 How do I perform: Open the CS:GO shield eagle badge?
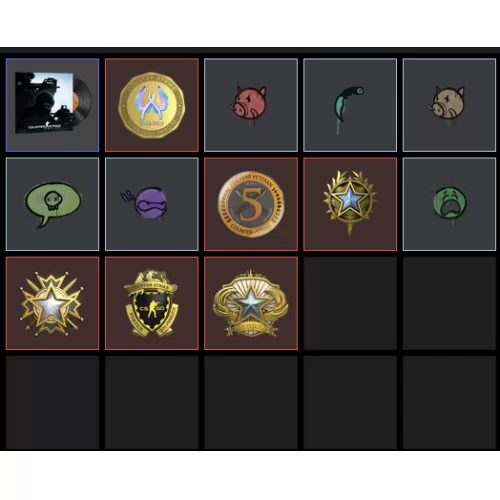click(152, 303)
